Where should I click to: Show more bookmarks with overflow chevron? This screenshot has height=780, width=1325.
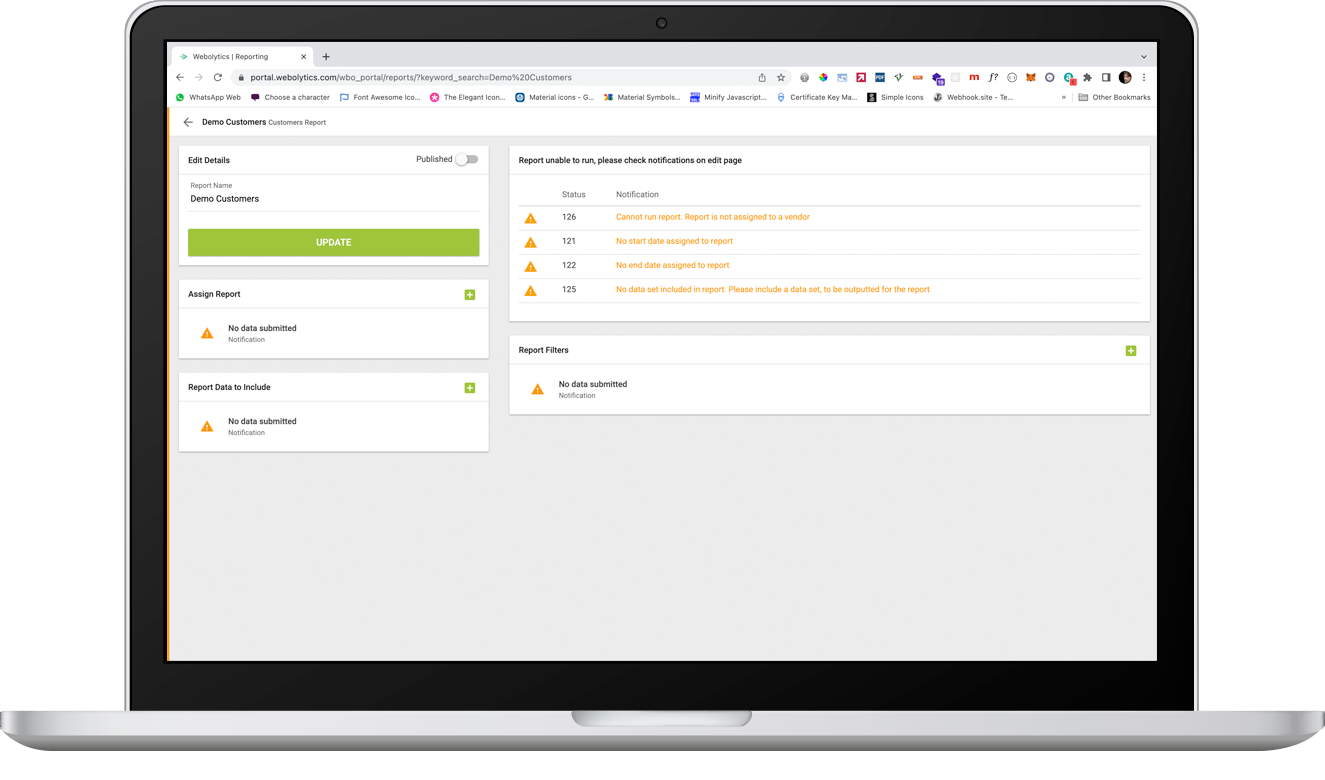click(1063, 98)
